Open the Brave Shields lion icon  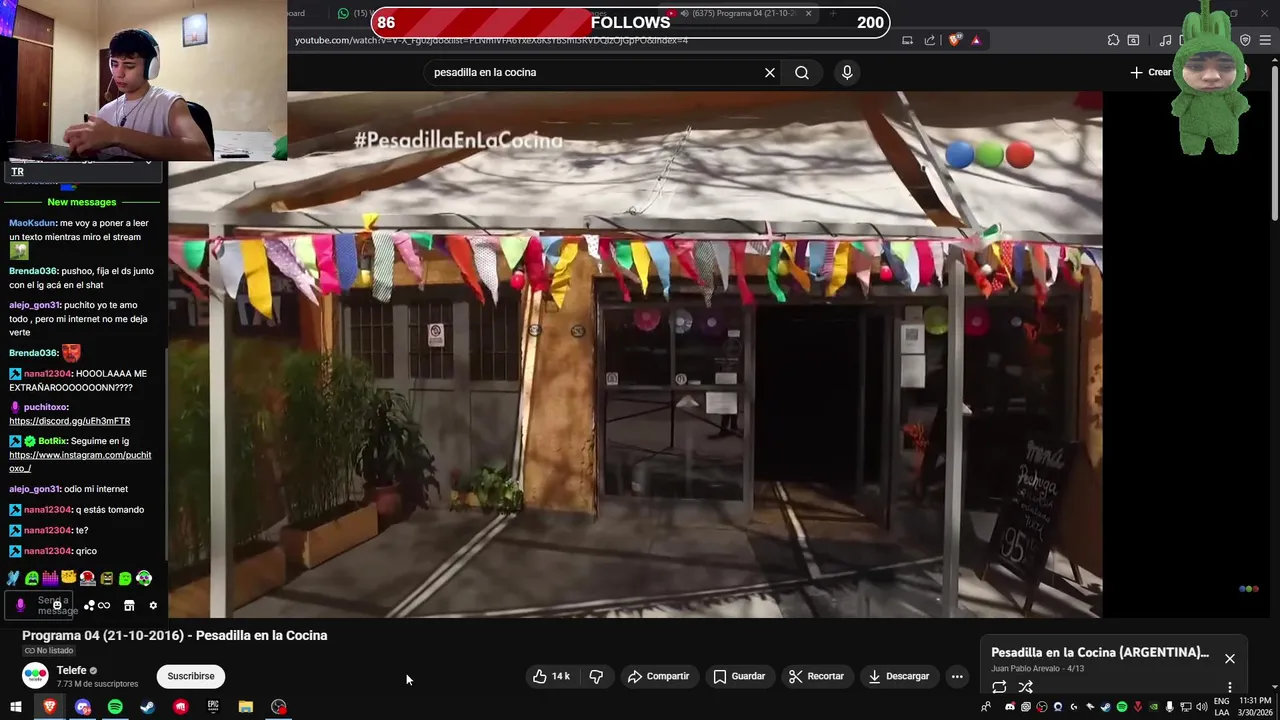(955, 40)
